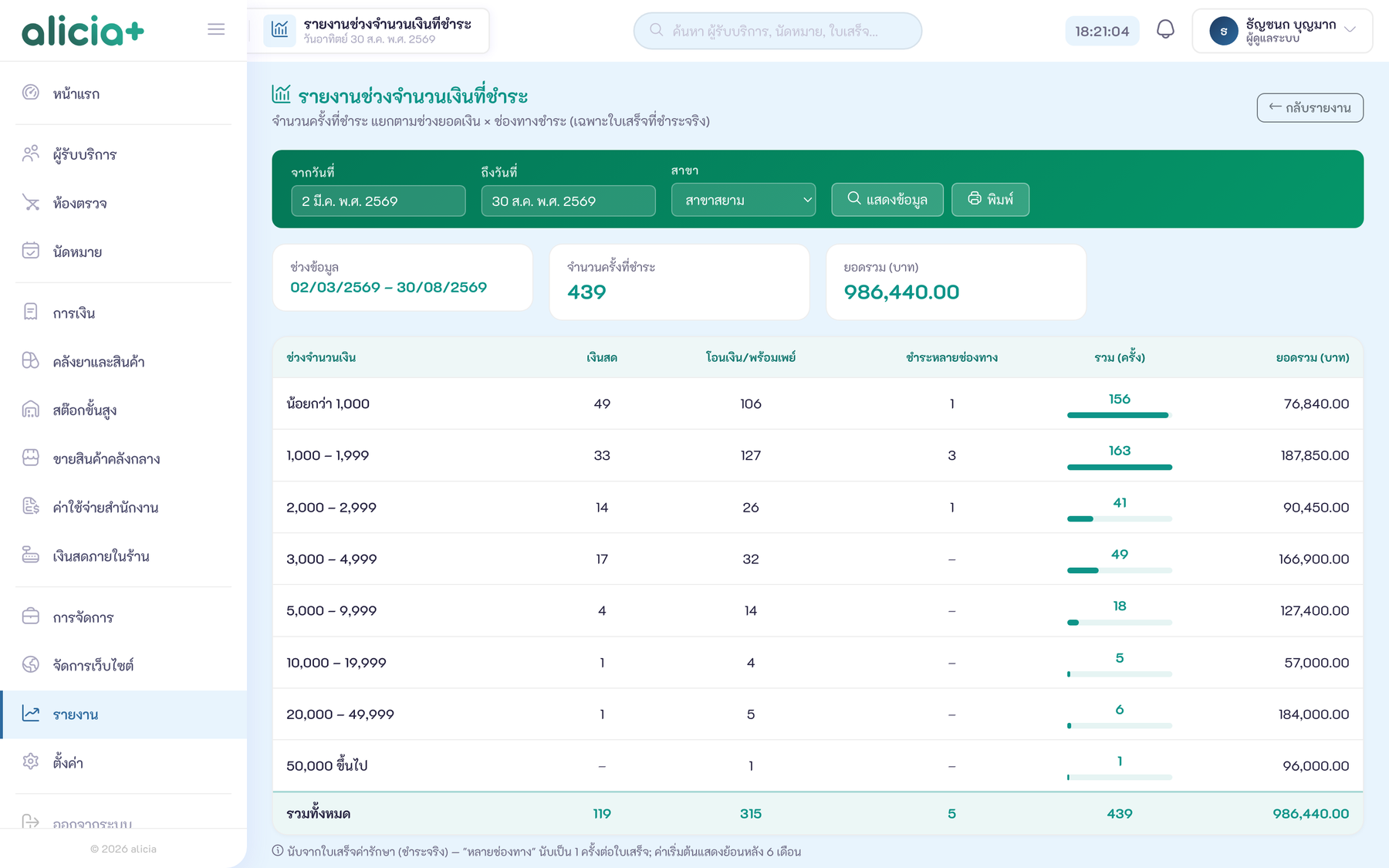Image resolution: width=1389 pixels, height=868 pixels.
Task: Click info icon in footnote
Action: point(278,851)
